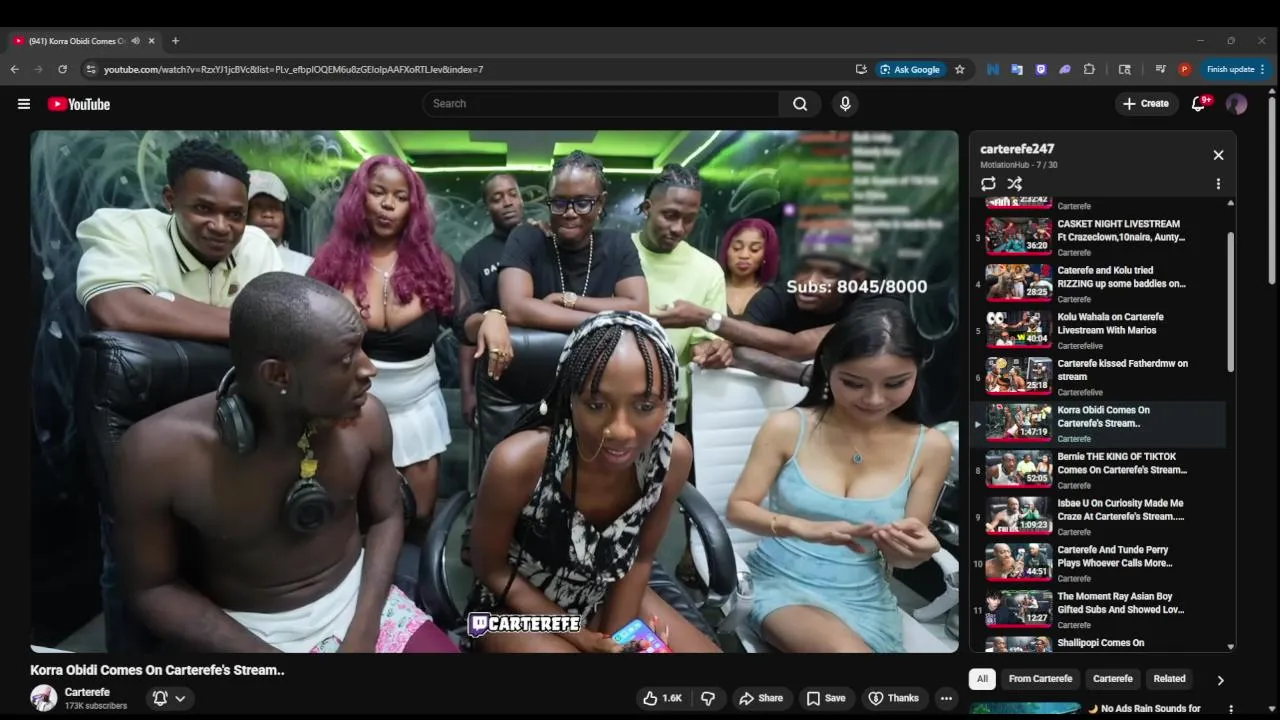
Task: Go to YouTube home via logo
Action: [x=79, y=104]
